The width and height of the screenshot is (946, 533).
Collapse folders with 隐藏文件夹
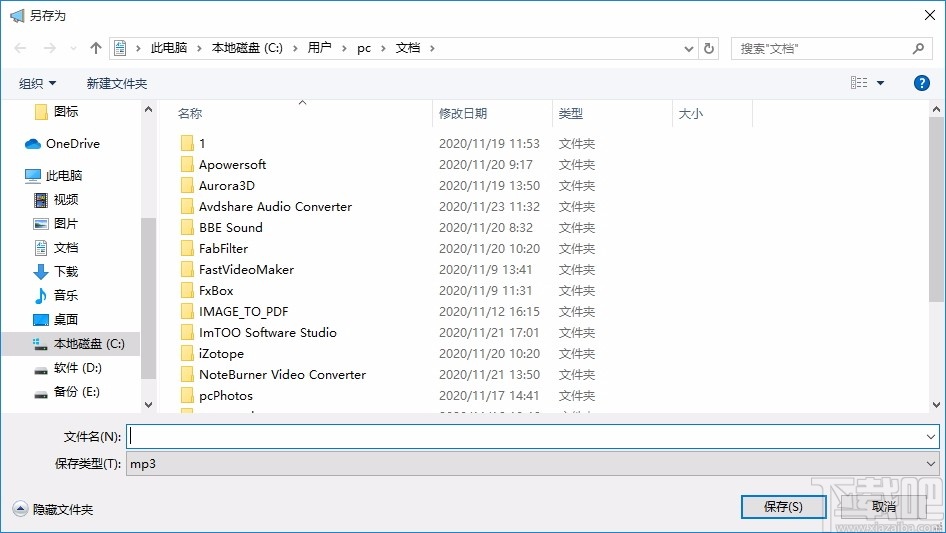click(53, 509)
